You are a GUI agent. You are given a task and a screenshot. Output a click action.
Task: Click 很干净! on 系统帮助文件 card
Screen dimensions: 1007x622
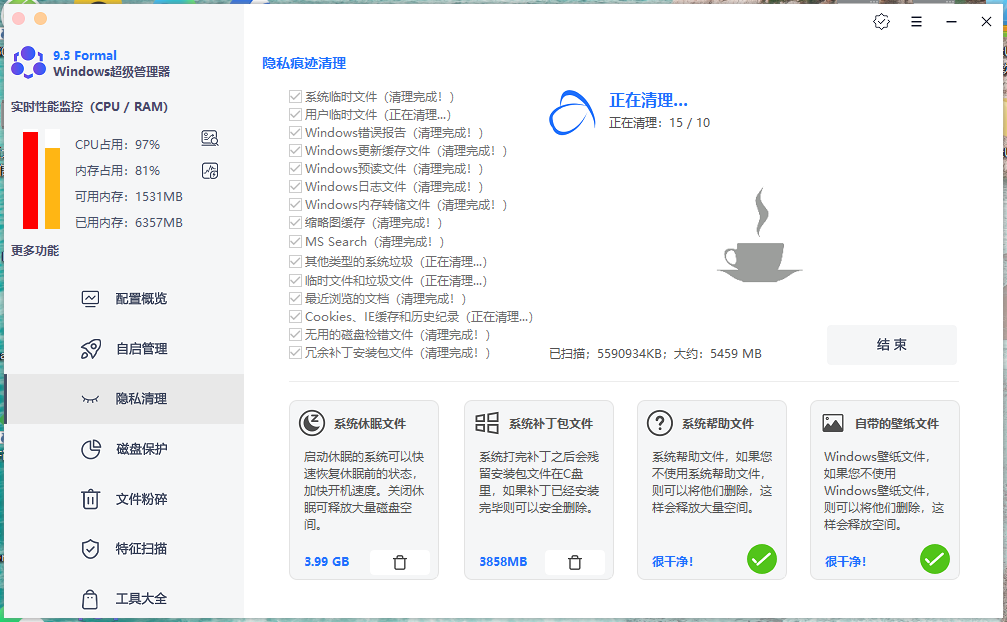point(672,562)
